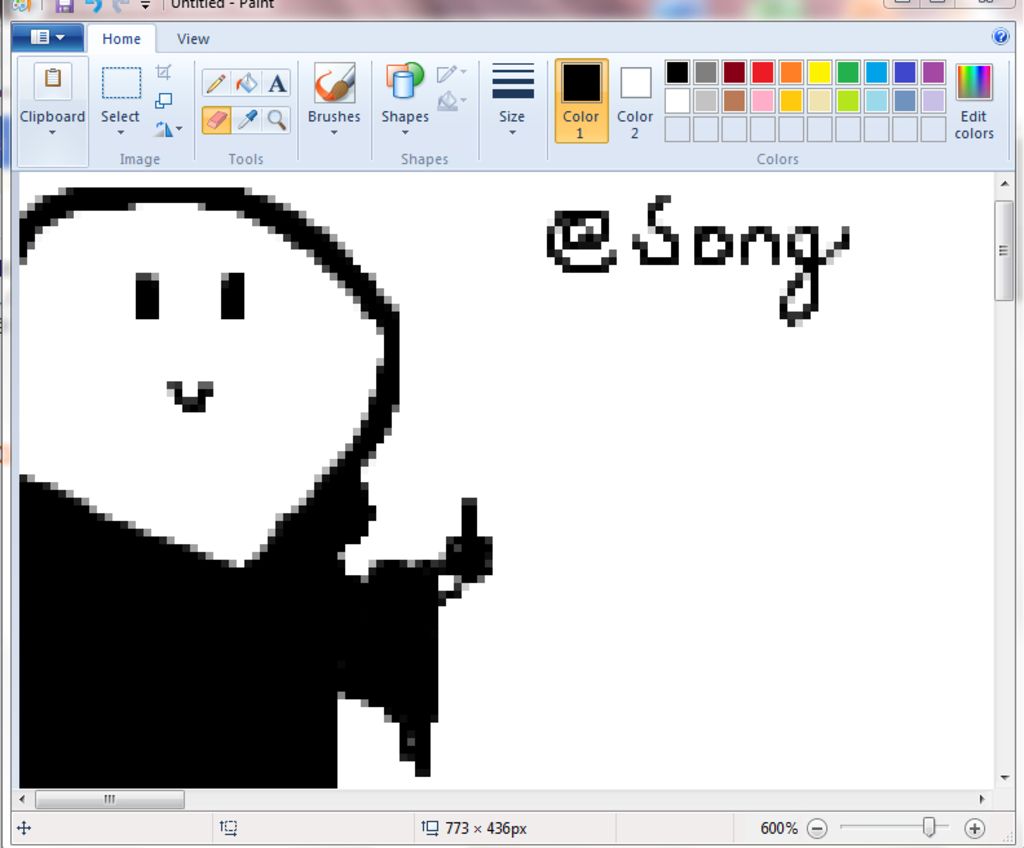The height and width of the screenshot is (848, 1024).
Task: Pick the yellow color swatch
Action: coord(820,72)
